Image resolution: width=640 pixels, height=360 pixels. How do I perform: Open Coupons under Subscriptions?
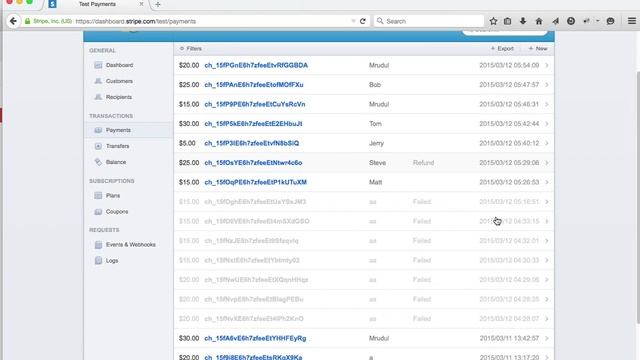click(117, 211)
